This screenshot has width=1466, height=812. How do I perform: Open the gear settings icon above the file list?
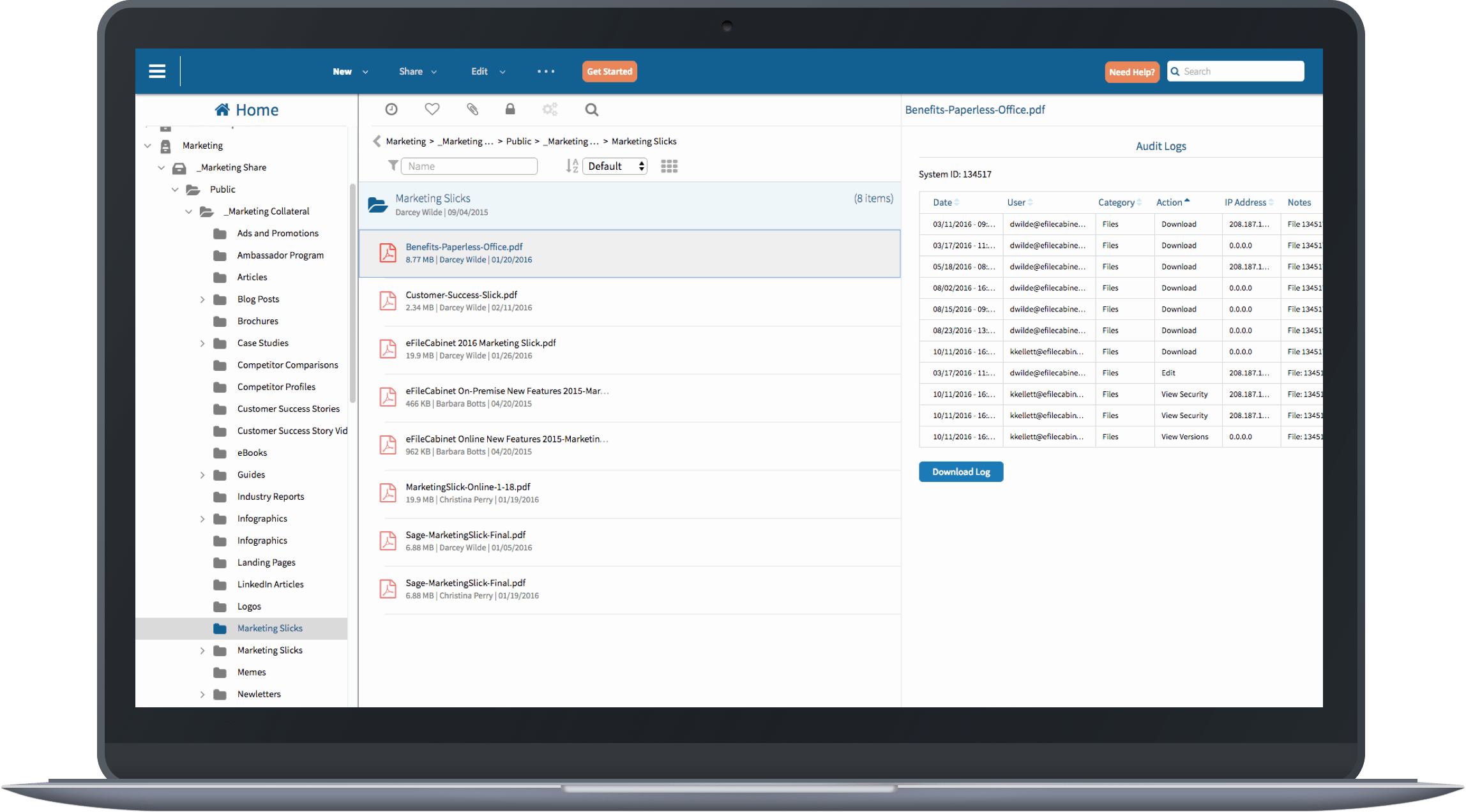(x=550, y=109)
